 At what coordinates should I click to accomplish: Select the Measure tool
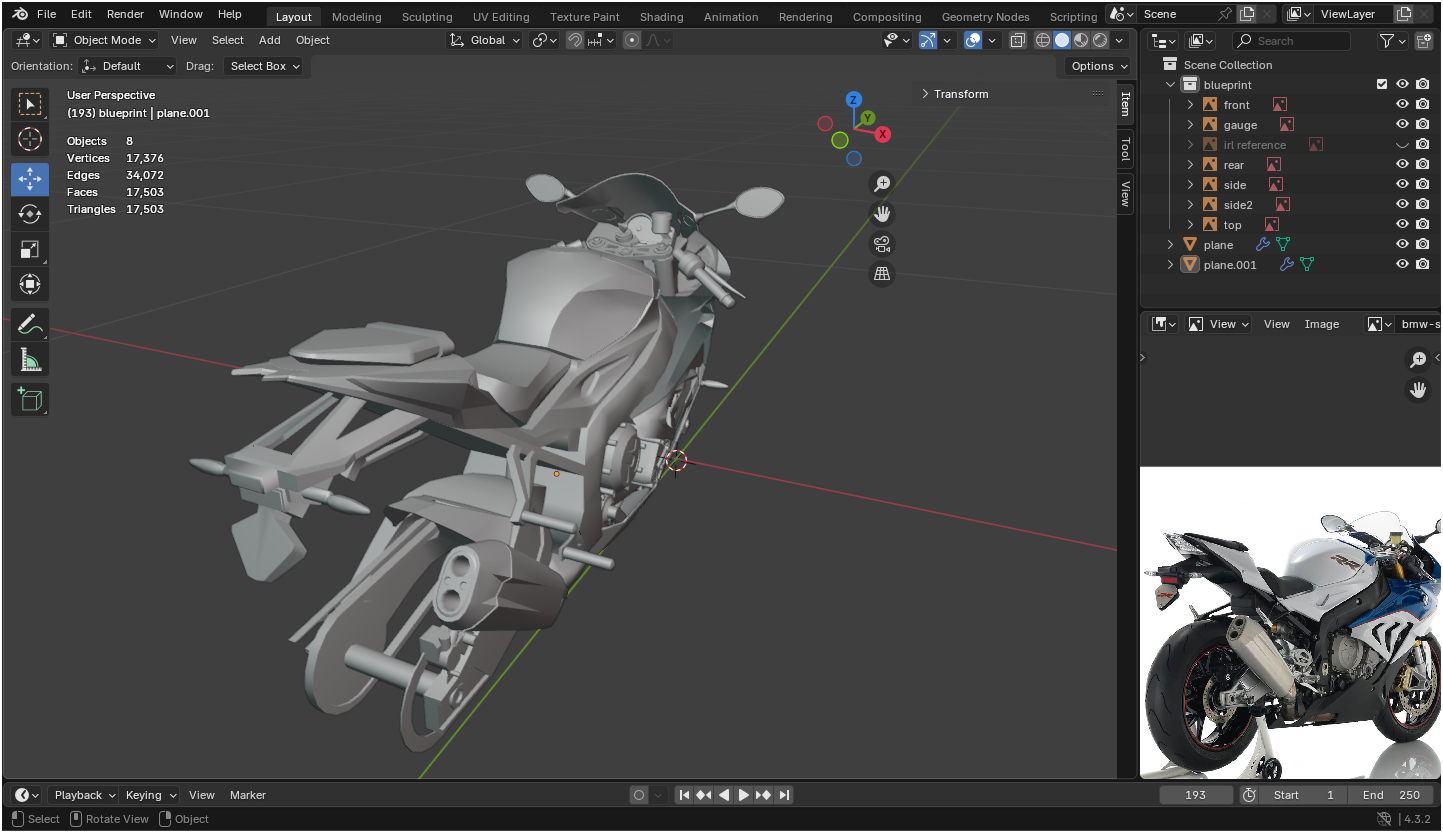click(x=30, y=360)
